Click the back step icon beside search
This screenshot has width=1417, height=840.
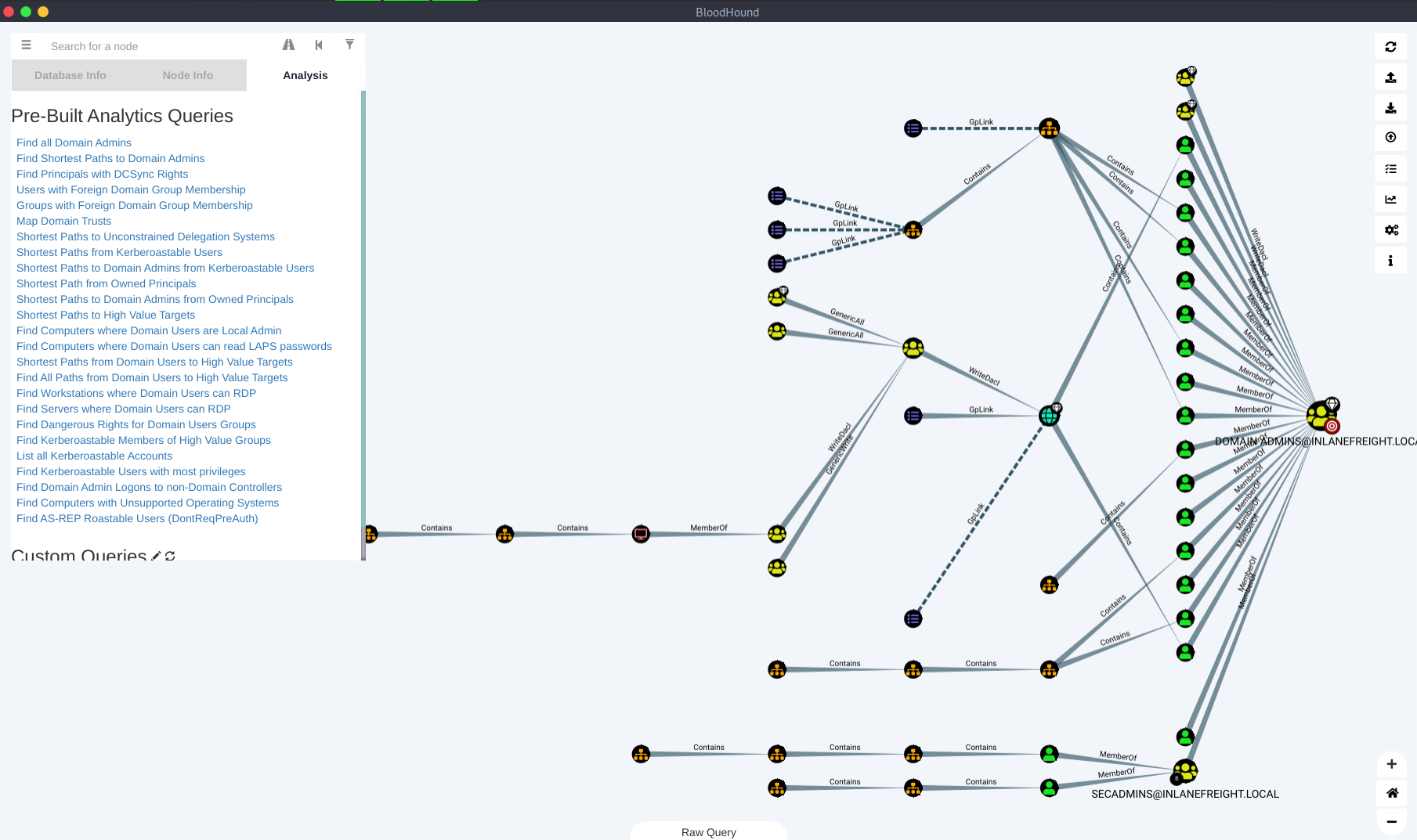point(319,45)
